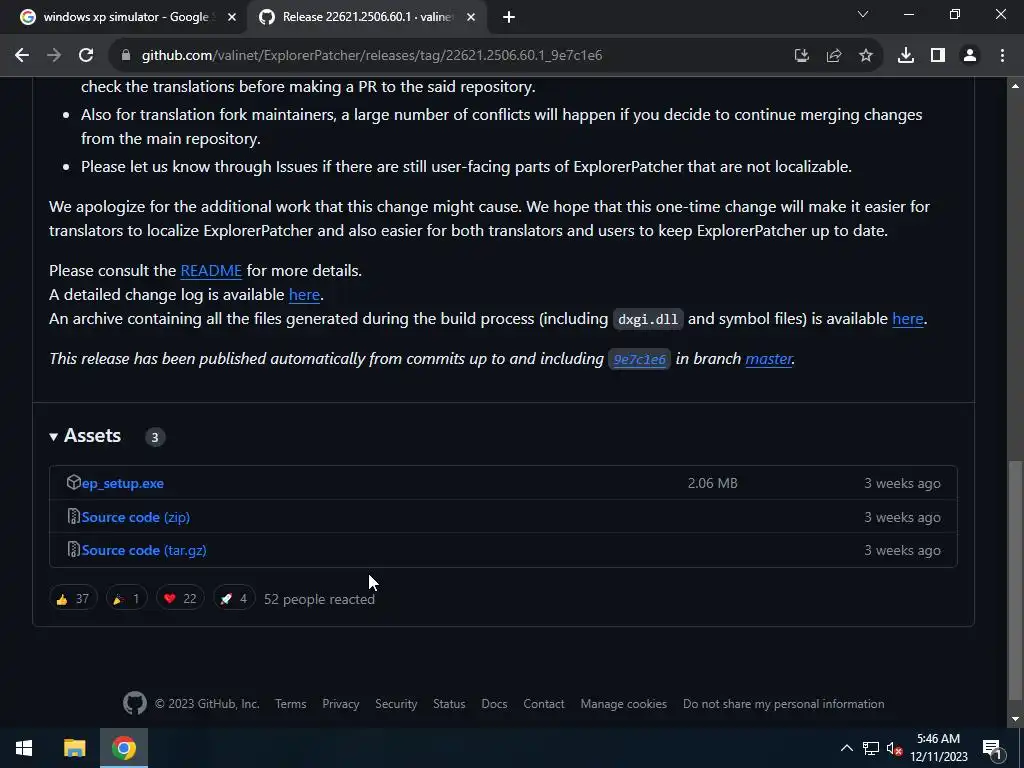The width and height of the screenshot is (1024, 768).
Task: Open Chrome profile avatar
Action: 970,56
